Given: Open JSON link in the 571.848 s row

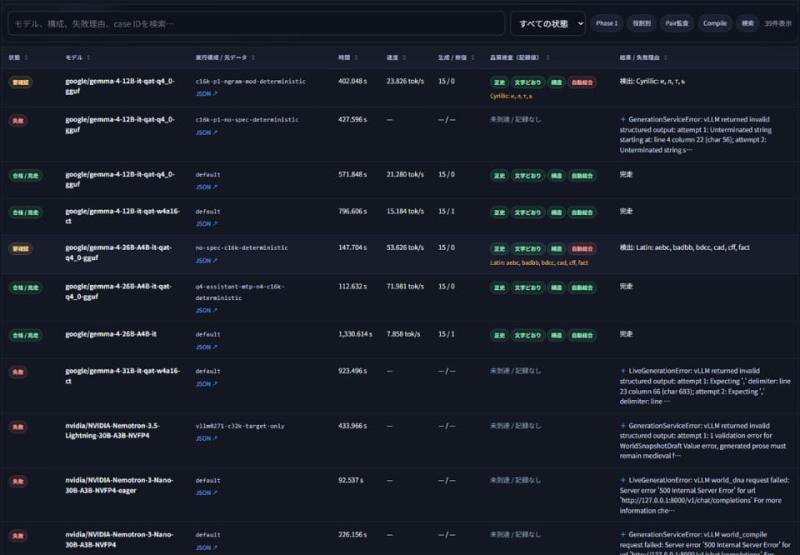Looking at the screenshot, I should click(207, 187).
